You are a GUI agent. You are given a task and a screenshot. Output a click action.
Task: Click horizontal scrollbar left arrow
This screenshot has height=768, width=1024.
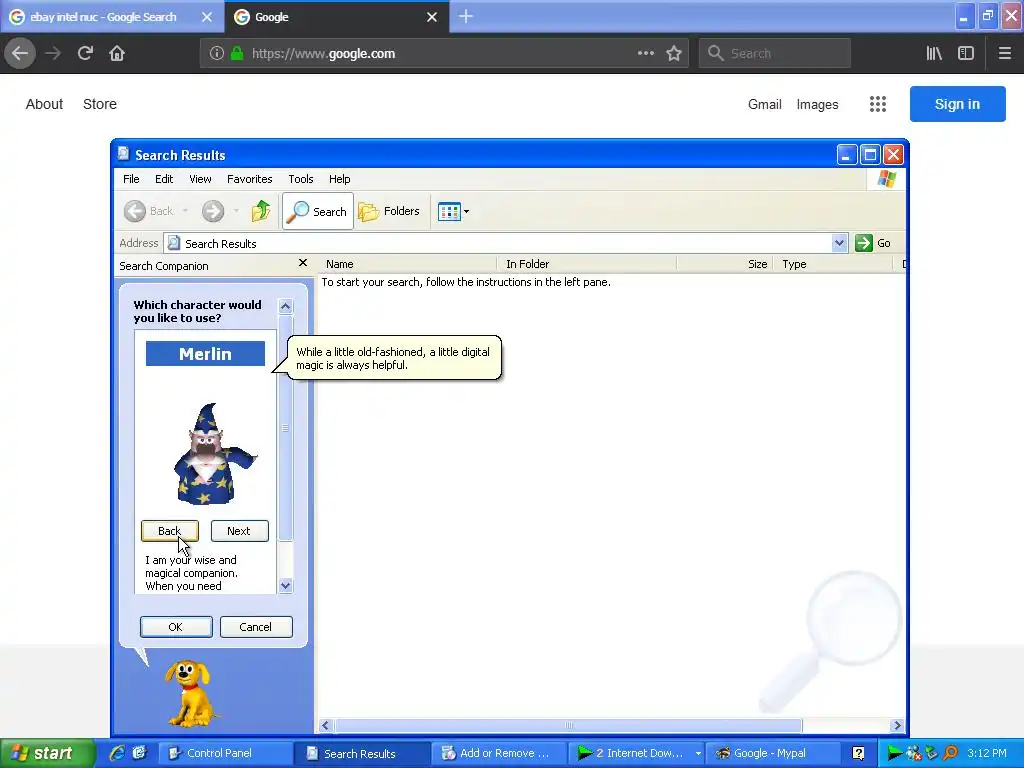coord(325,725)
